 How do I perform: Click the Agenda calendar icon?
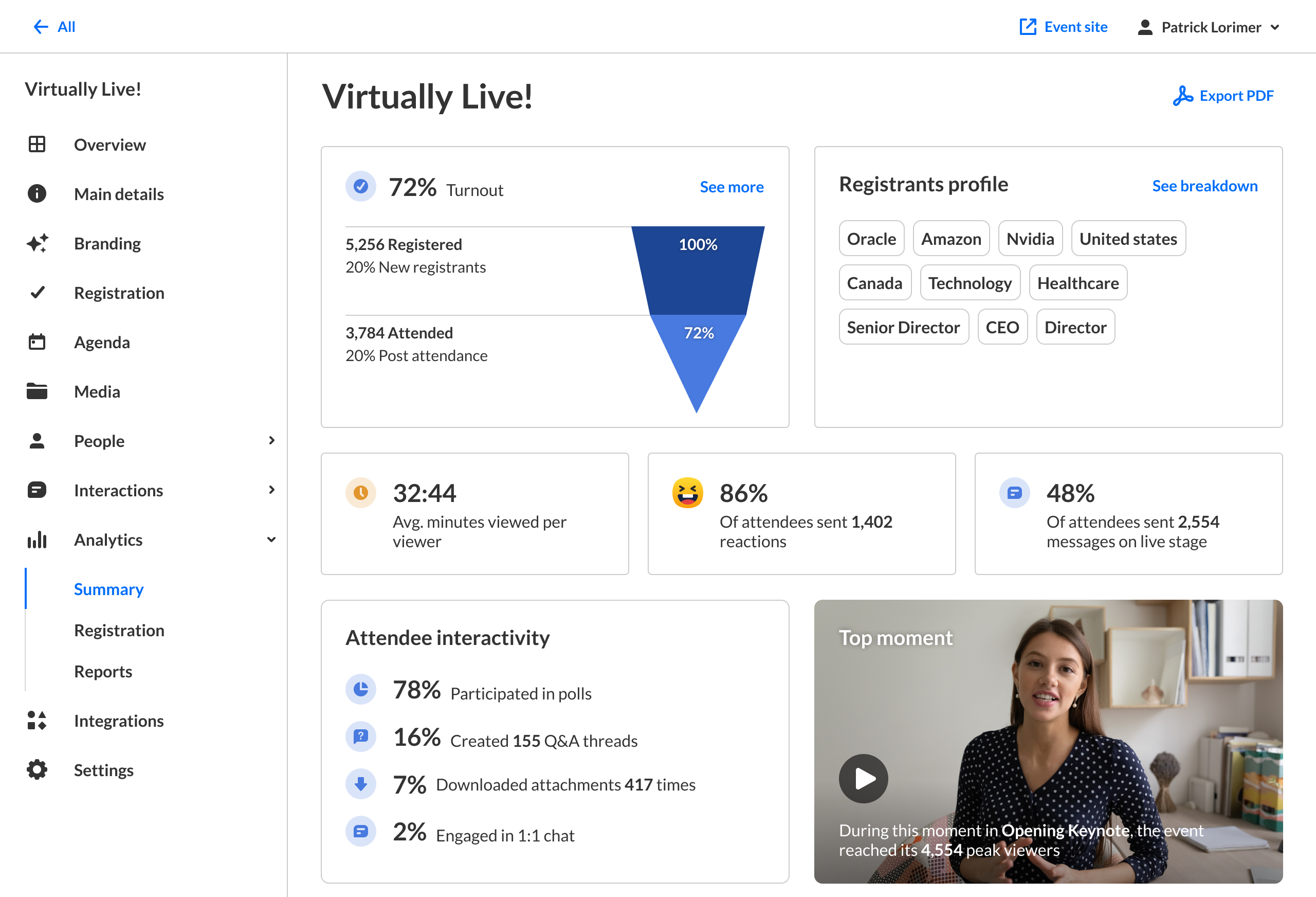37,342
